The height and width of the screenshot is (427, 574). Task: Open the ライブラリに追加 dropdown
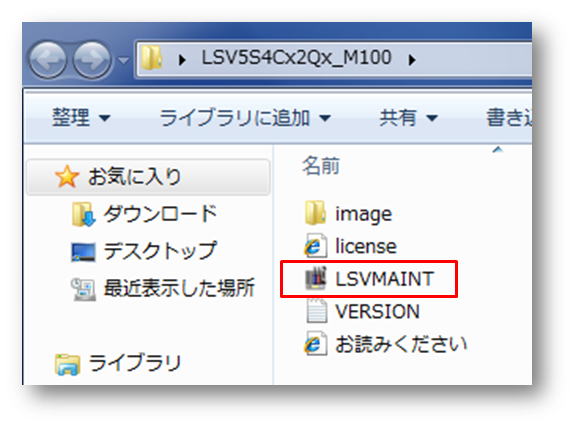(245, 118)
